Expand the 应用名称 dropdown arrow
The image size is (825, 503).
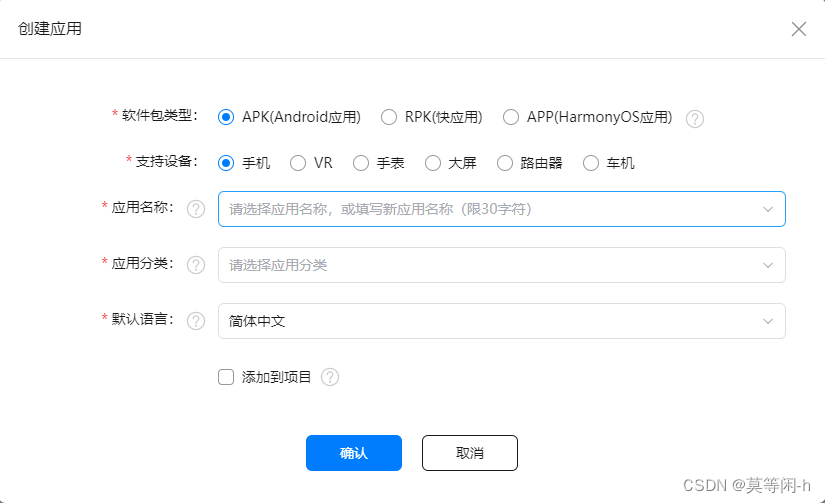pyautogui.click(x=768, y=209)
